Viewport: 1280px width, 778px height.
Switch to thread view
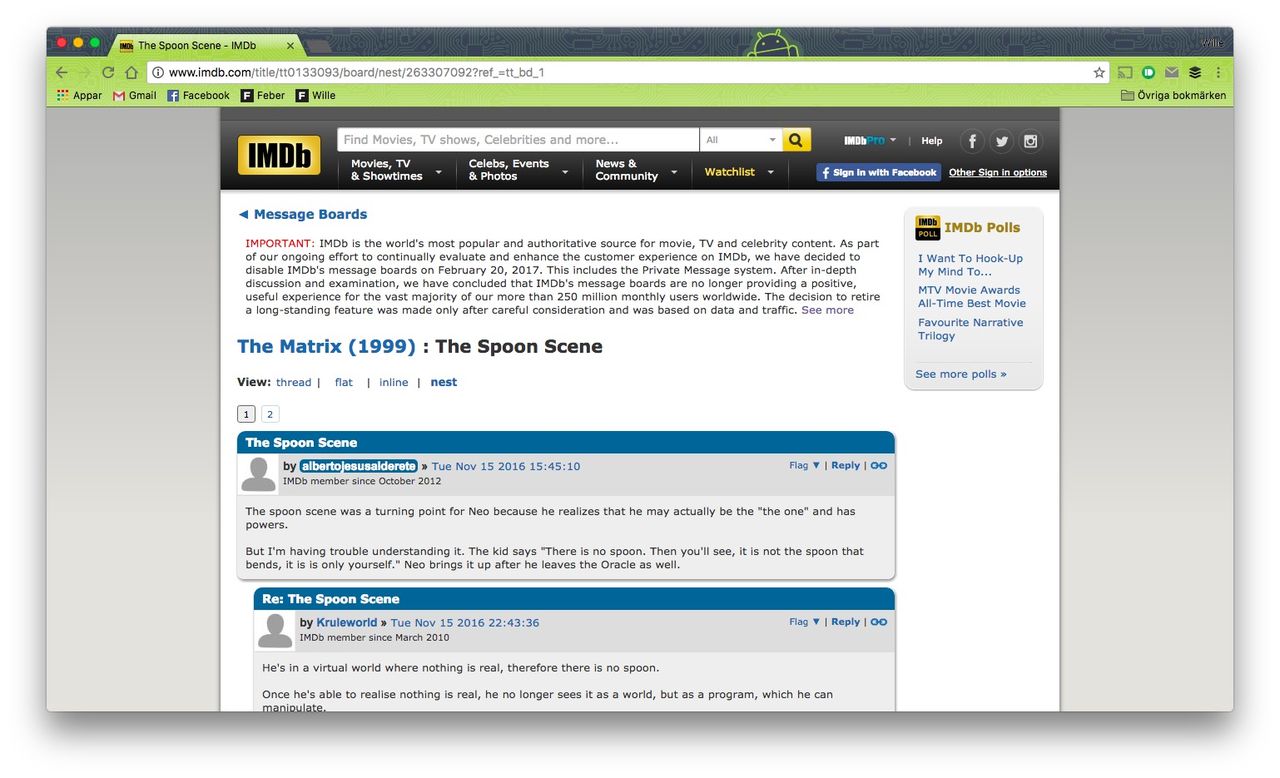coord(294,382)
